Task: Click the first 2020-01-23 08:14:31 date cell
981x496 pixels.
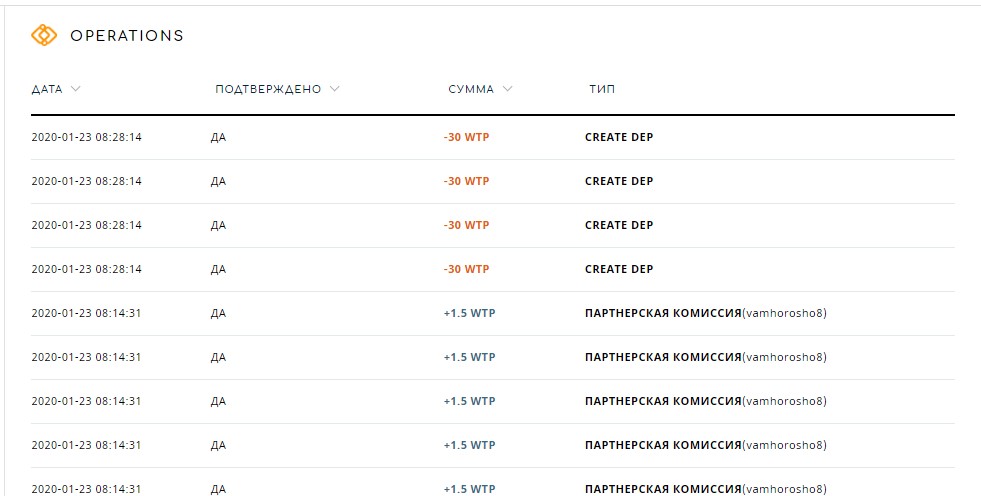Action: 86,313
